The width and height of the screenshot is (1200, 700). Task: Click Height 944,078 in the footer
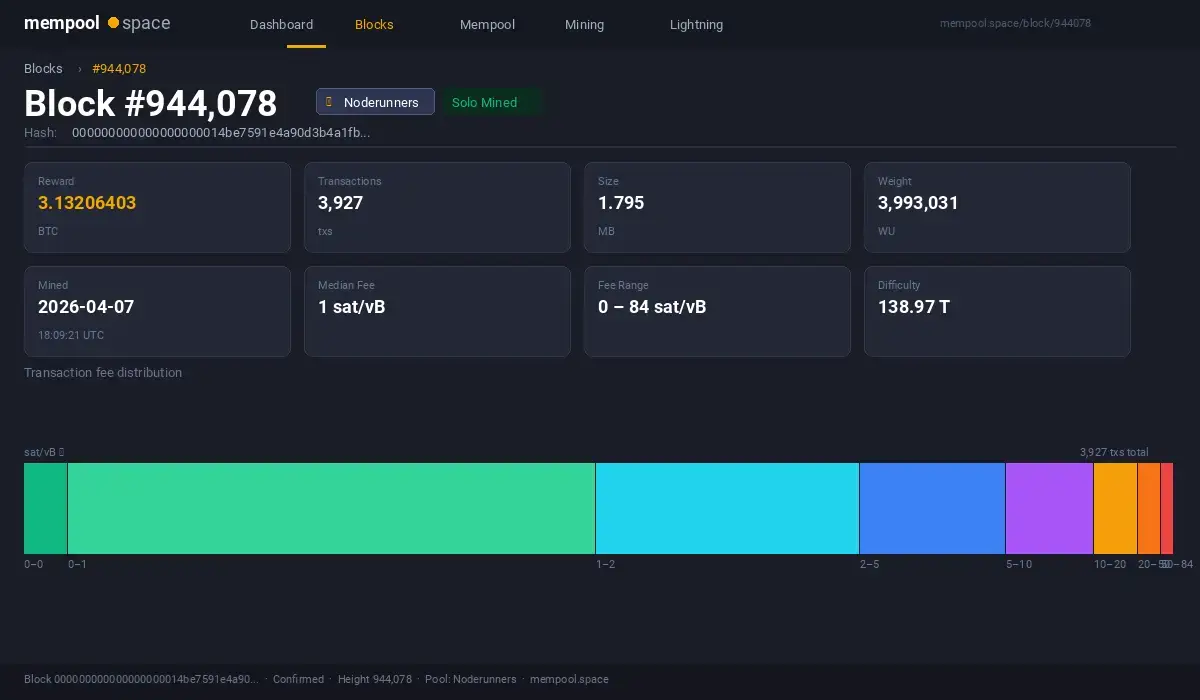point(375,679)
